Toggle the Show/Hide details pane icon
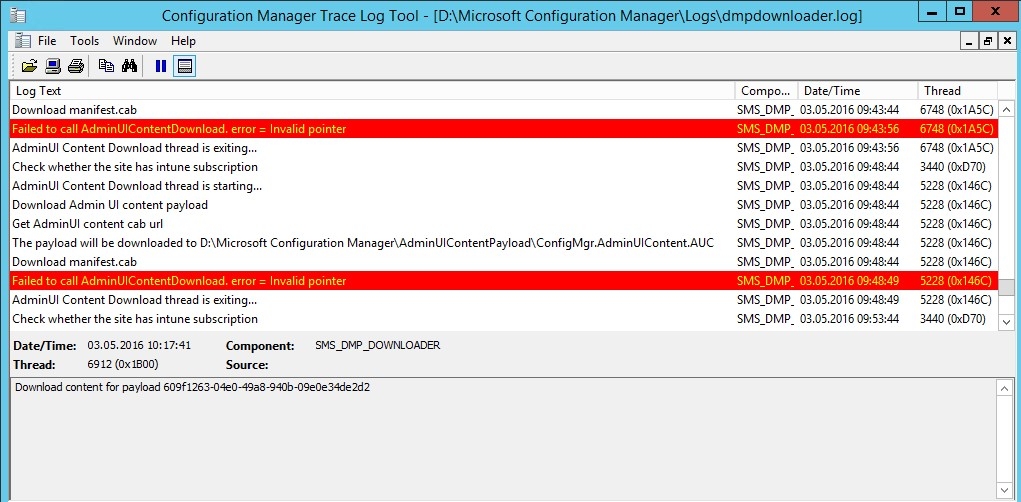This screenshot has height=502, width=1021. pos(185,66)
